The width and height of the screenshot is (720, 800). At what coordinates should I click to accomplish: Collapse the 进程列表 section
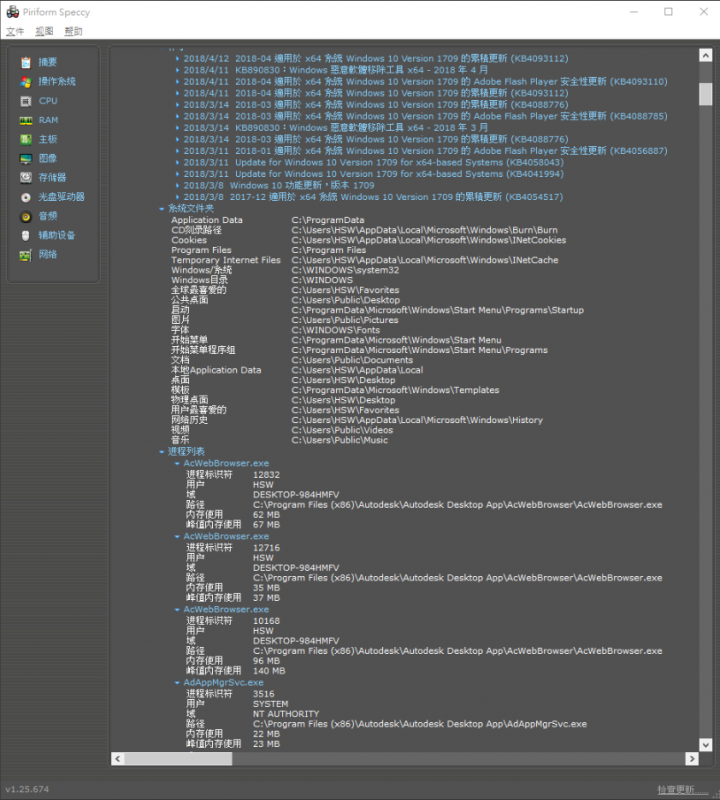[x=162, y=452]
